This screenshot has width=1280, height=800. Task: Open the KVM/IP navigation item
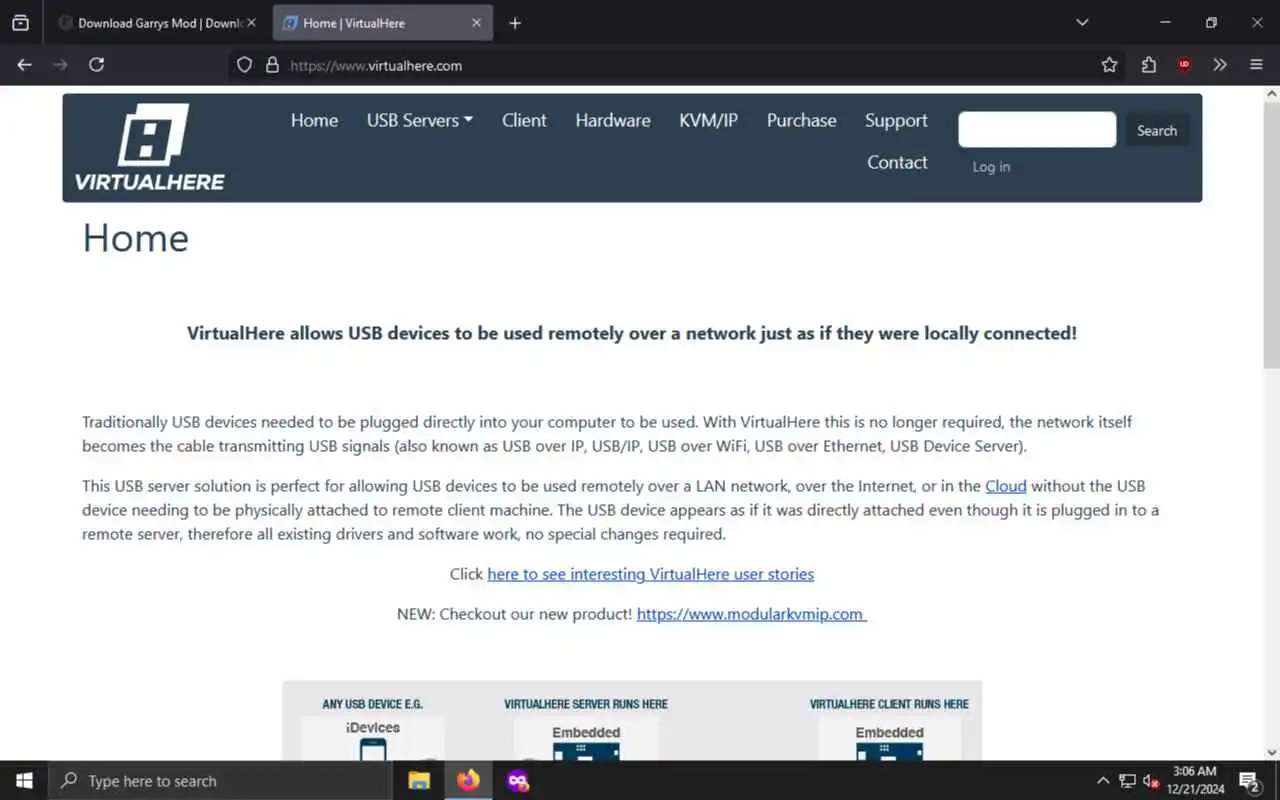point(708,120)
